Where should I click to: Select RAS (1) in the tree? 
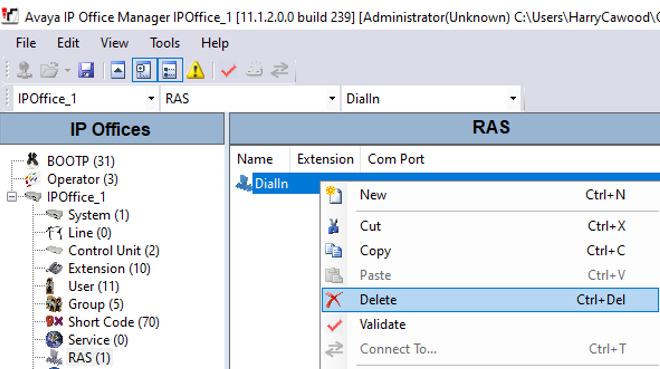(x=89, y=358)
